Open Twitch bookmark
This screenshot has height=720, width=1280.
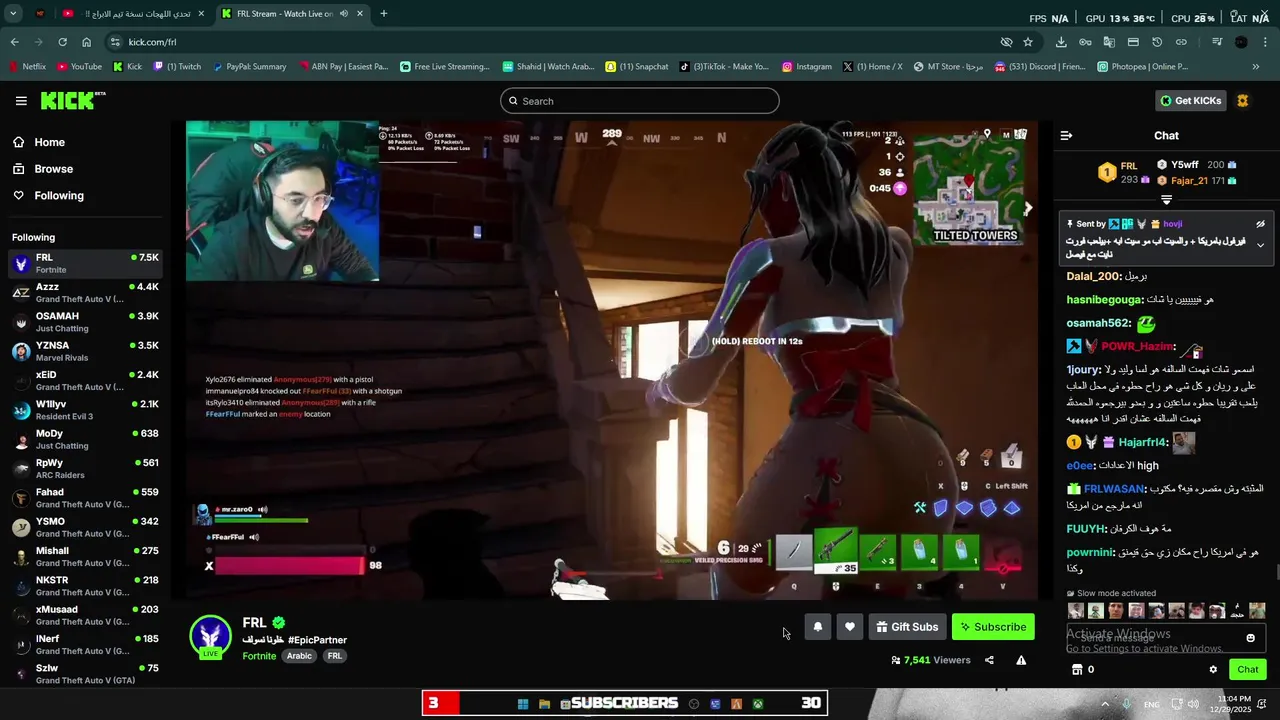tap(177, 67)
